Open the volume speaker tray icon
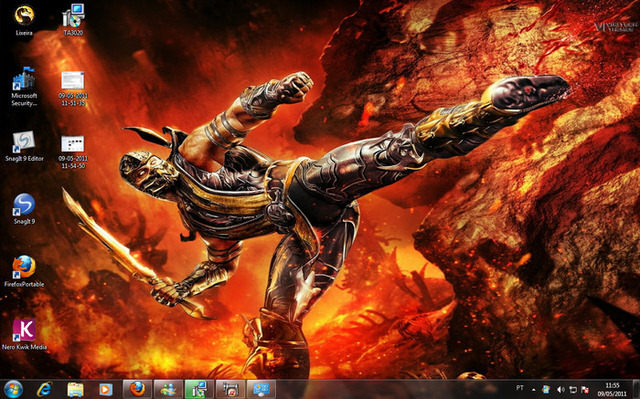 pyautogui.click(x=561, y=390)
